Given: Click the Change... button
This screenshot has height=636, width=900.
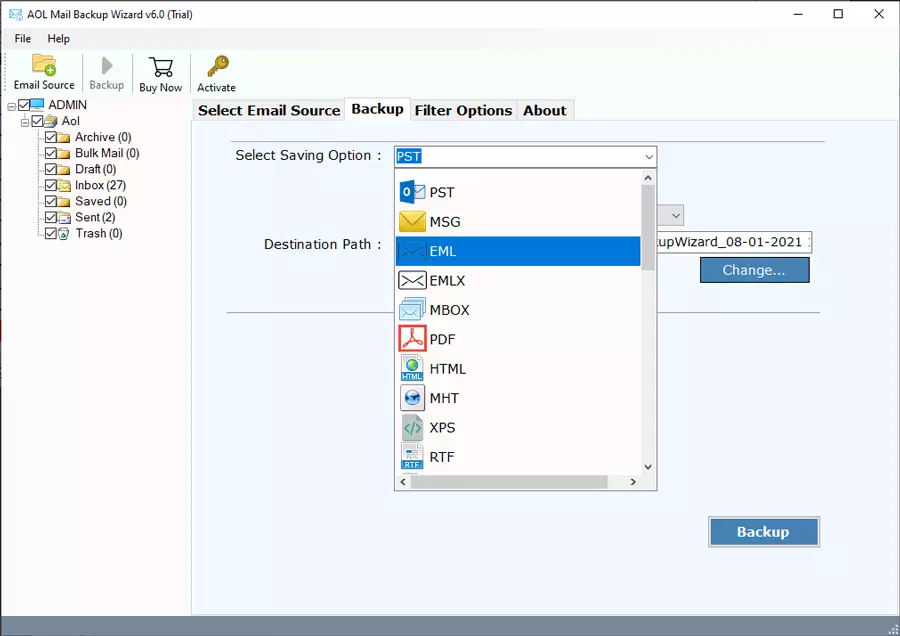Looking at the screenshot, I should click(754, 270).
